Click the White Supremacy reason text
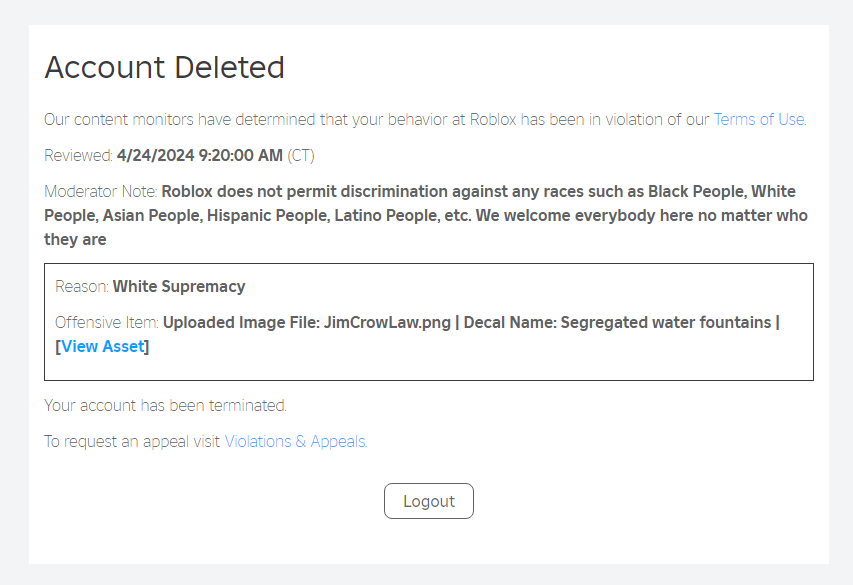Viewport: 853px width, 585px height. [x=179, y=286]
